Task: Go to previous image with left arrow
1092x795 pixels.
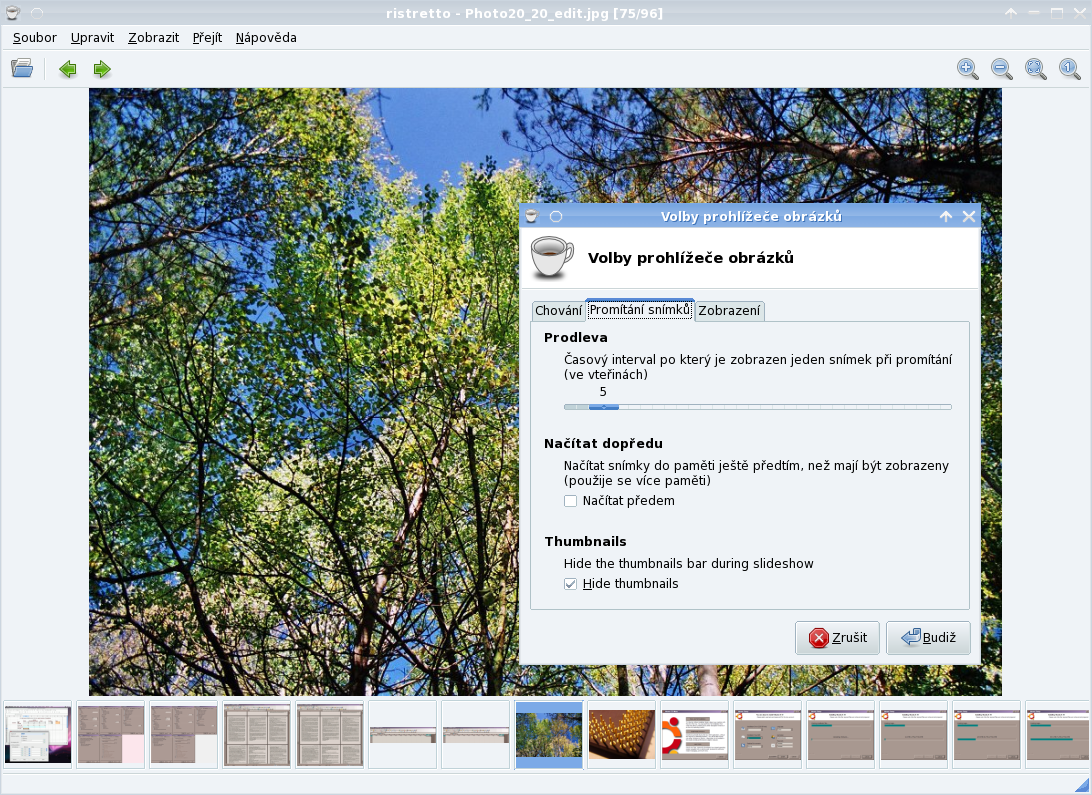Action: point(68,69)
